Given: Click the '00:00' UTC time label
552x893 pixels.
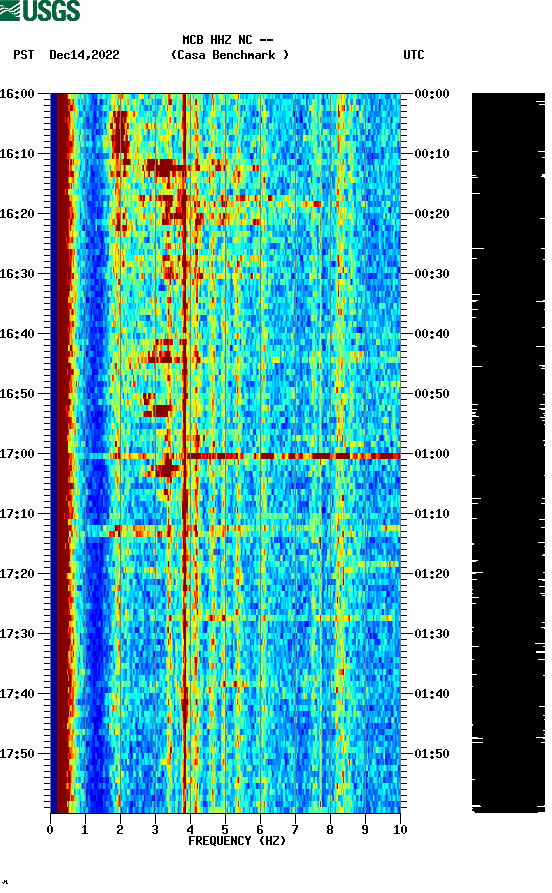Looking at the screenshot, I should pyautogui.click(x=432, y=94).
